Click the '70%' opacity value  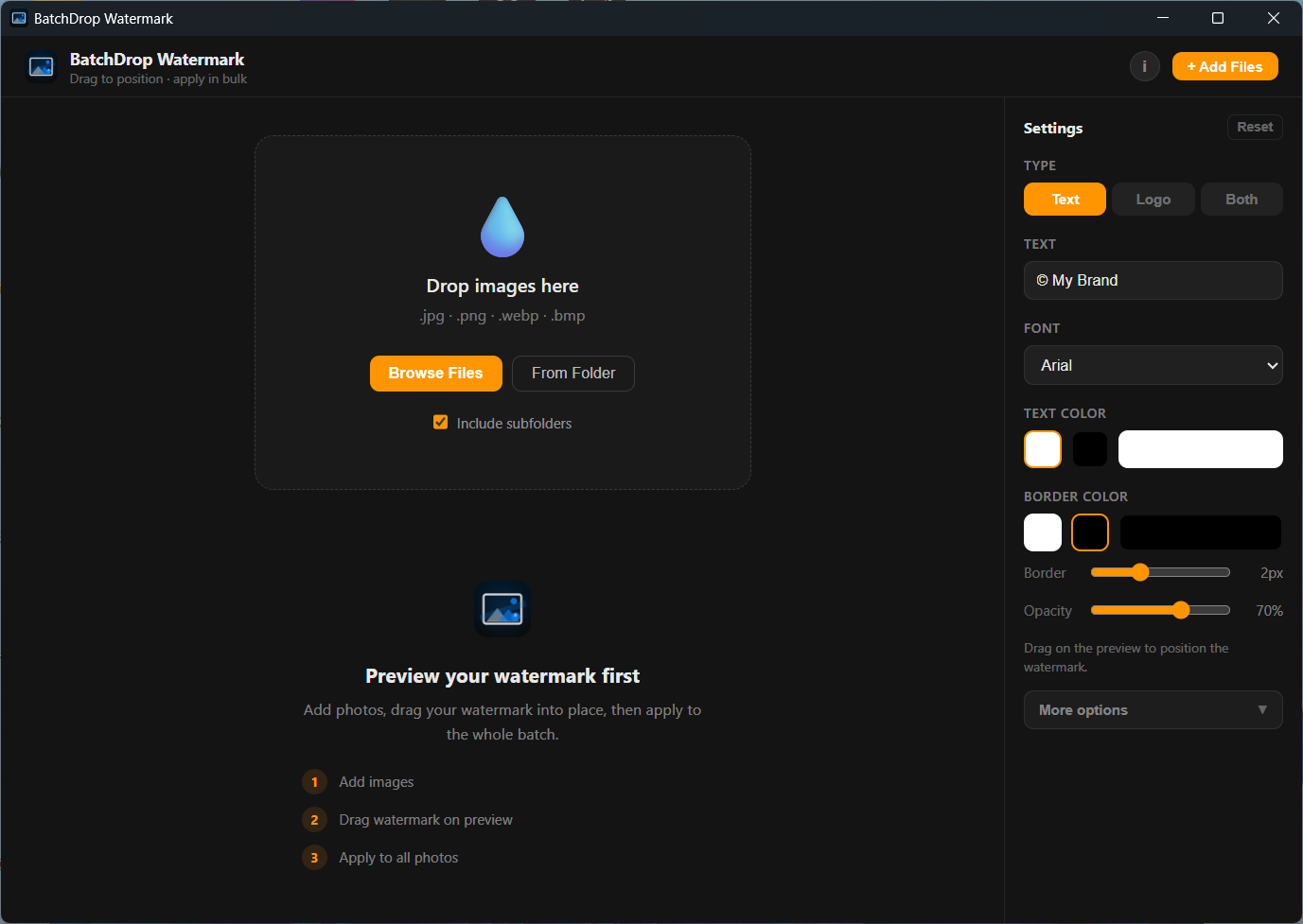1269,610
